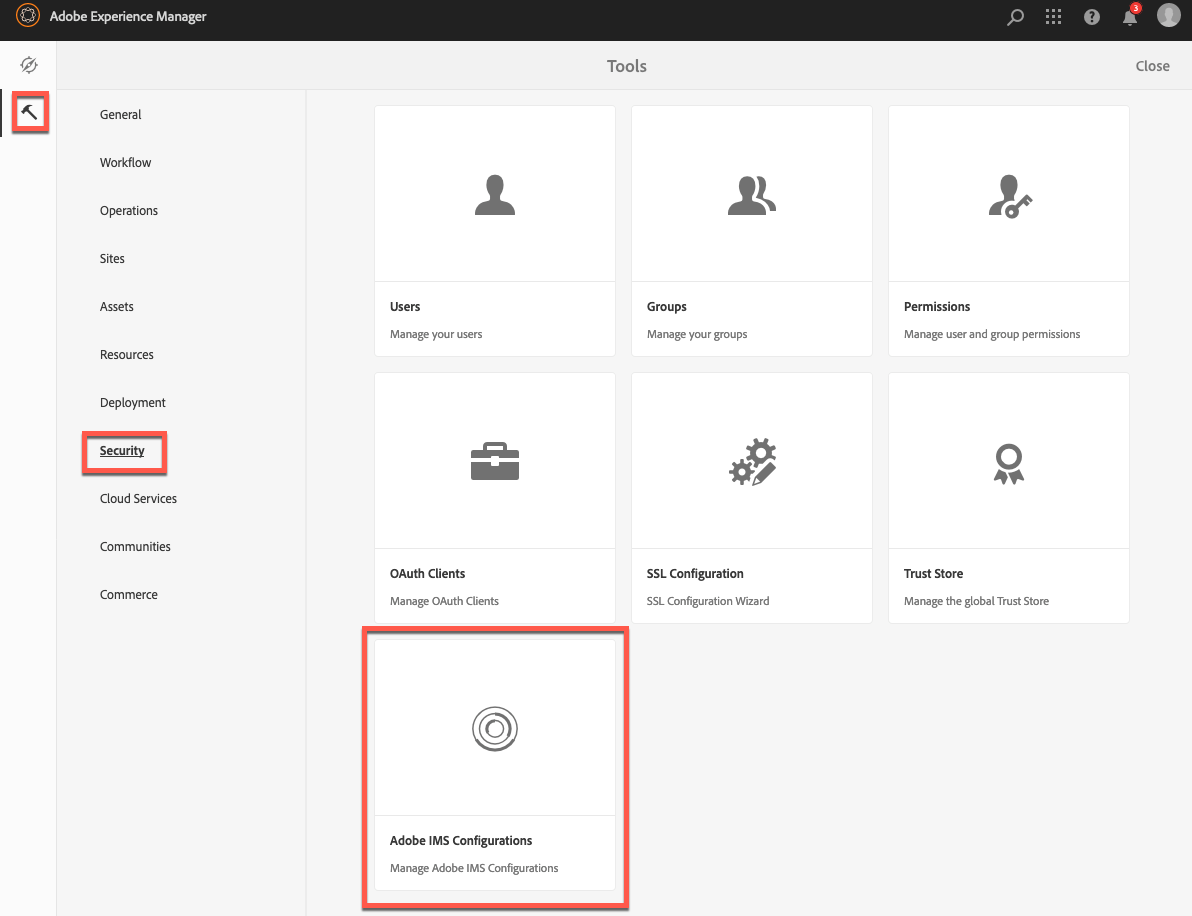Screen dimensions: 1192x916
Task: Open the Operations tools category
Action: [x=128, y=211]
